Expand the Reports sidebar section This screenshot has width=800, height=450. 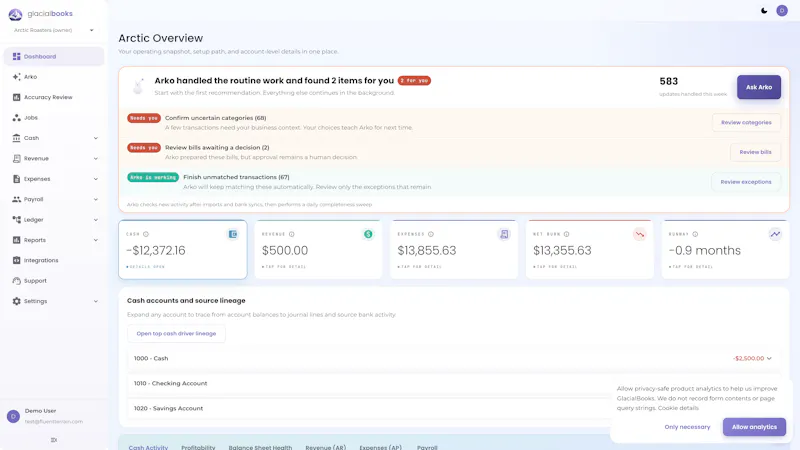(95, 240)
